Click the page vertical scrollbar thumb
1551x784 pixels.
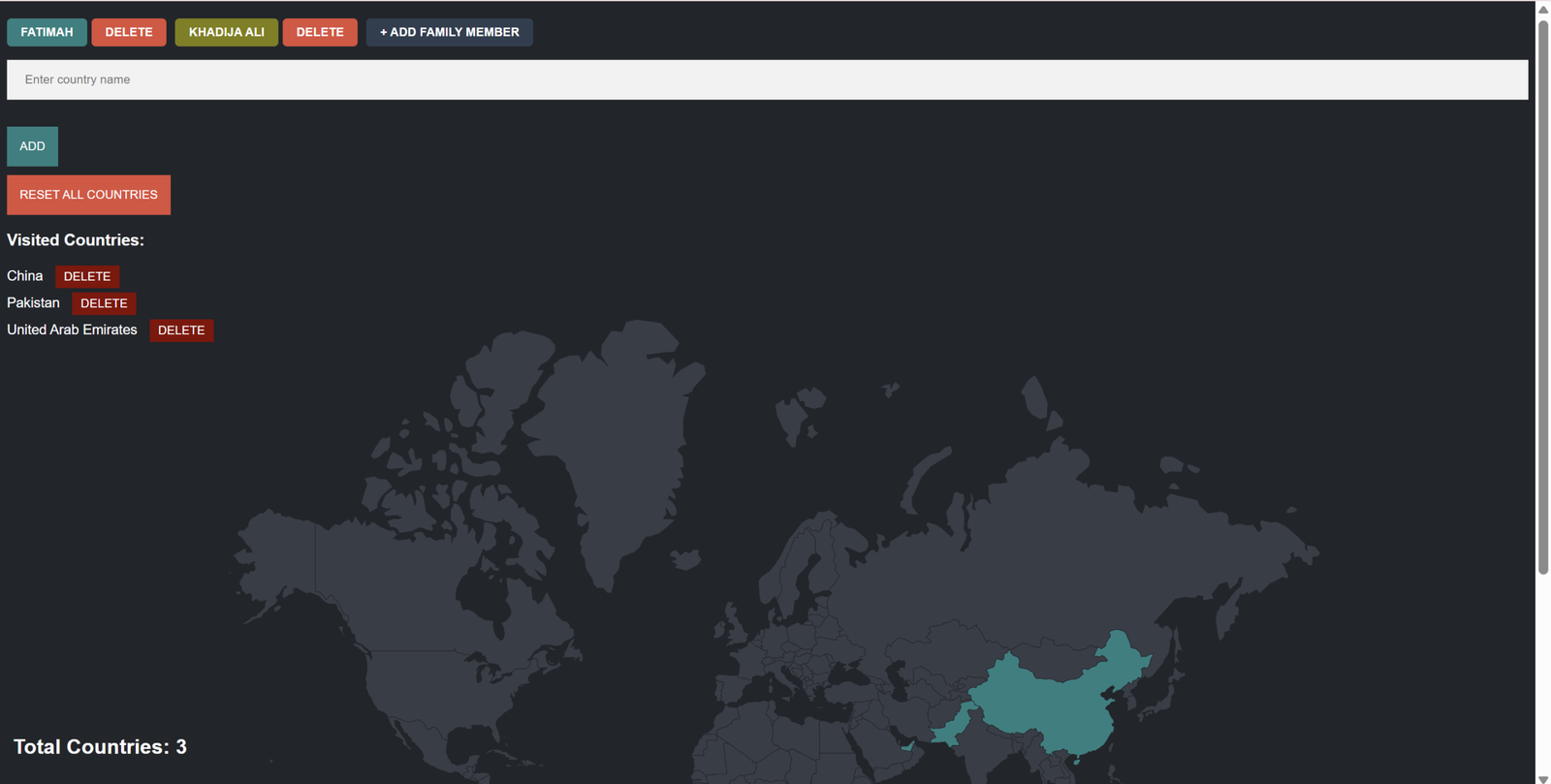(1543, 296)
